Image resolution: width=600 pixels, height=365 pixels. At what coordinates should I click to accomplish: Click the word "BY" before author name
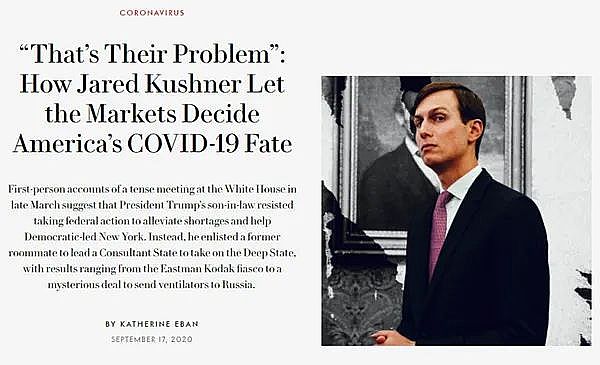[x=110, y=324]
